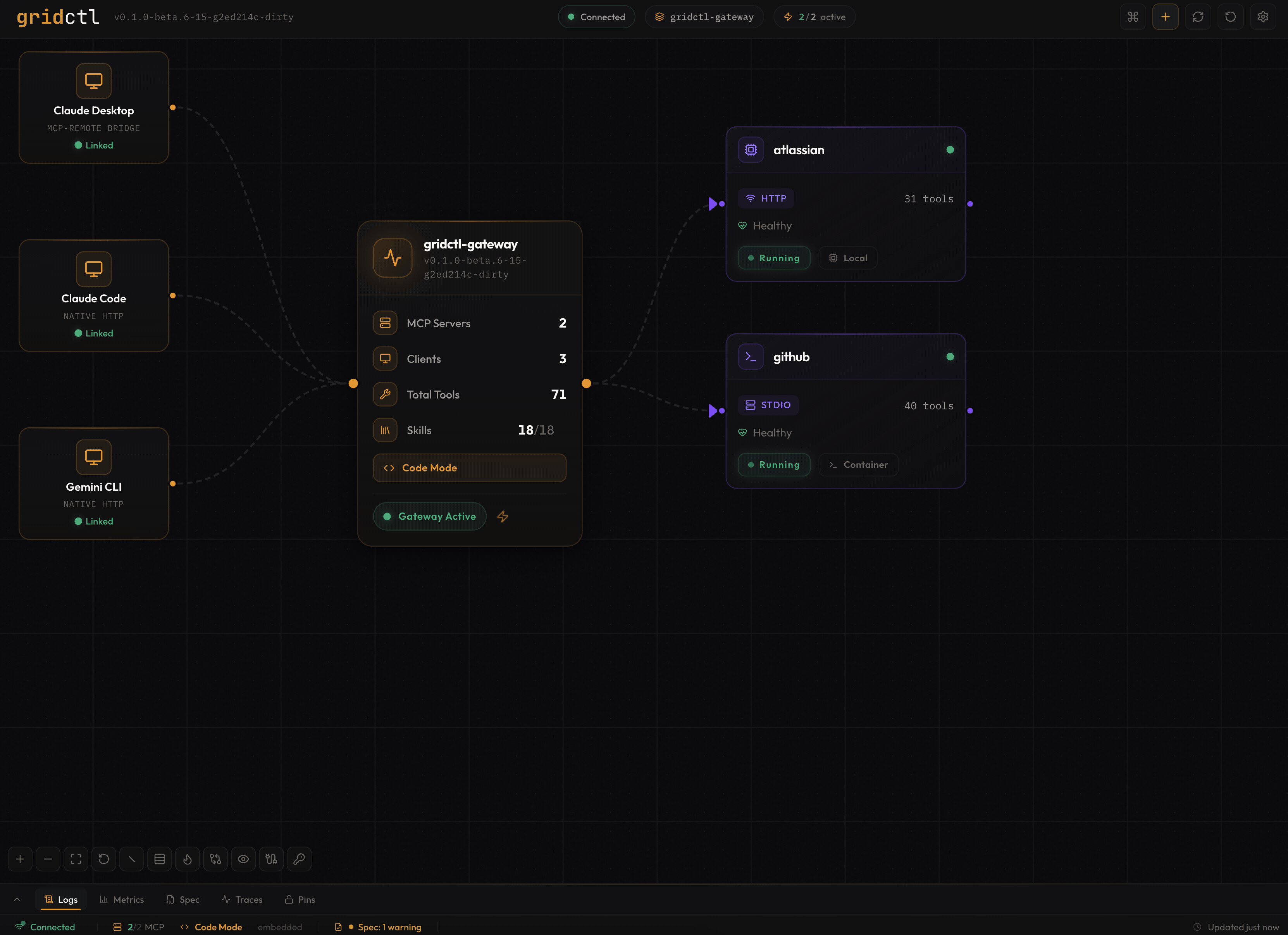Click fit-to-view brackets icon
Viewport: 1288px width, 935px height.
[x=76, y=859]
